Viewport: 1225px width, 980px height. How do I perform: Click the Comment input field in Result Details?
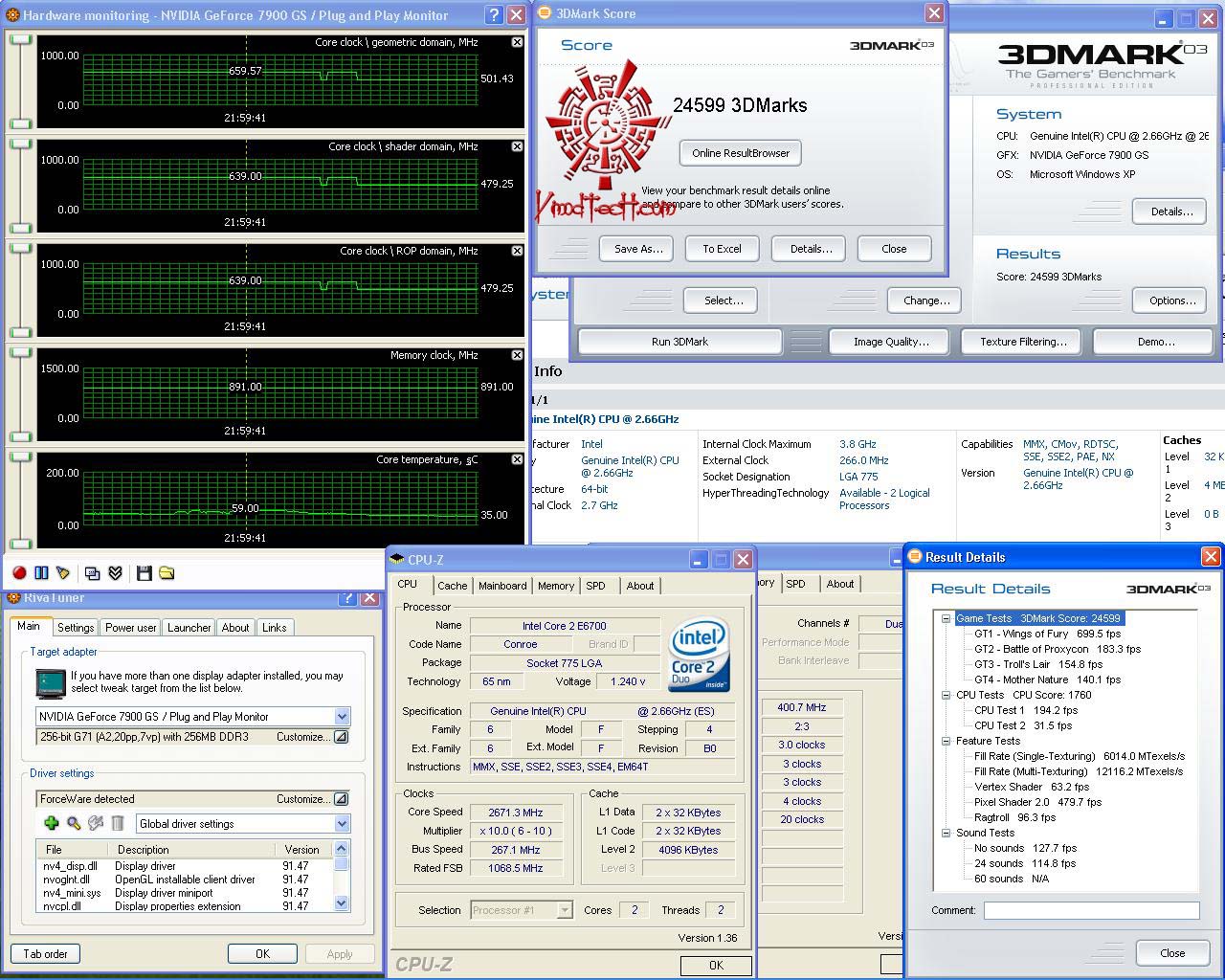pyautogui.click(x=1091, y=910)
